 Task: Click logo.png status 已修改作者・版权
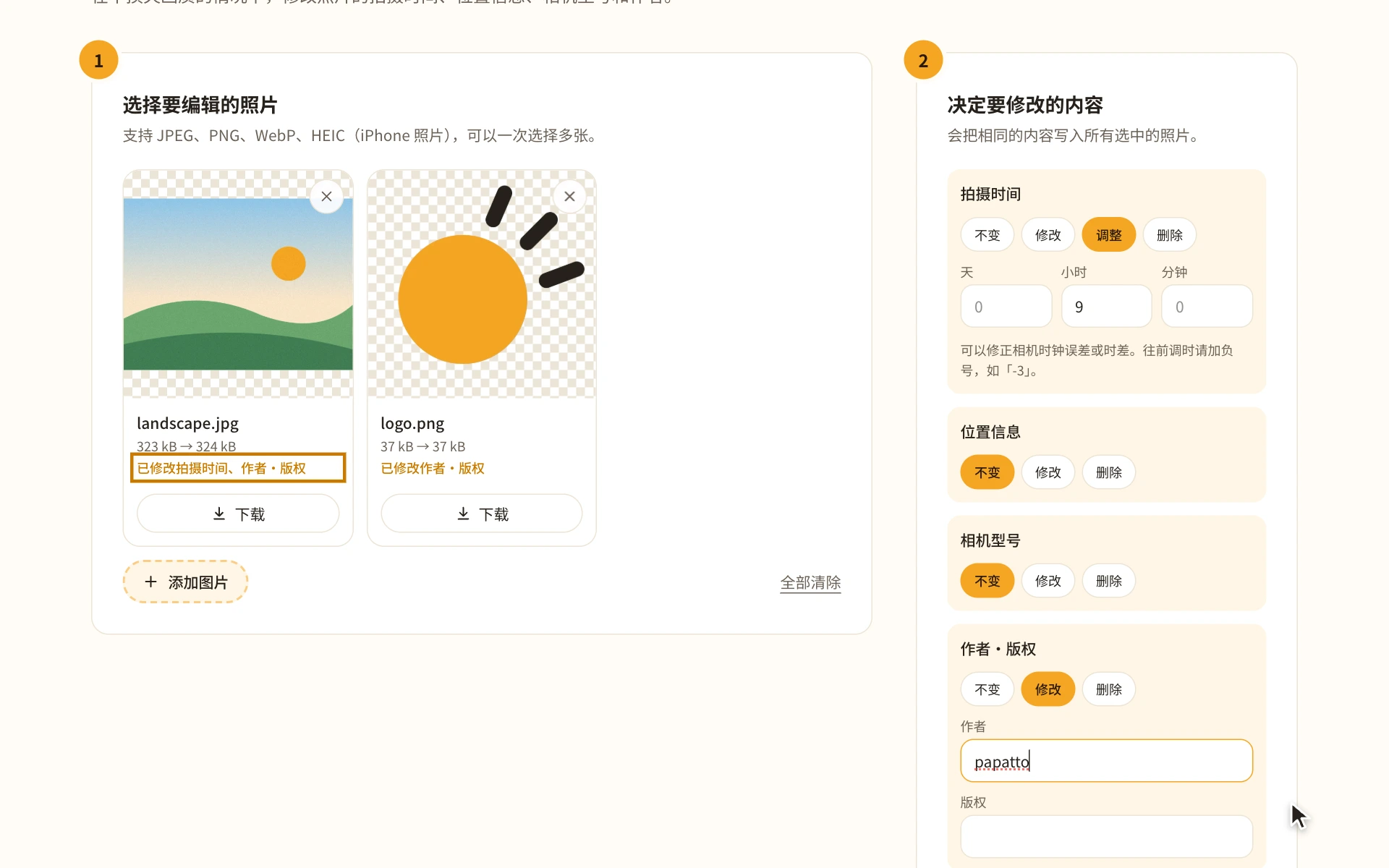tap(433, 468)
